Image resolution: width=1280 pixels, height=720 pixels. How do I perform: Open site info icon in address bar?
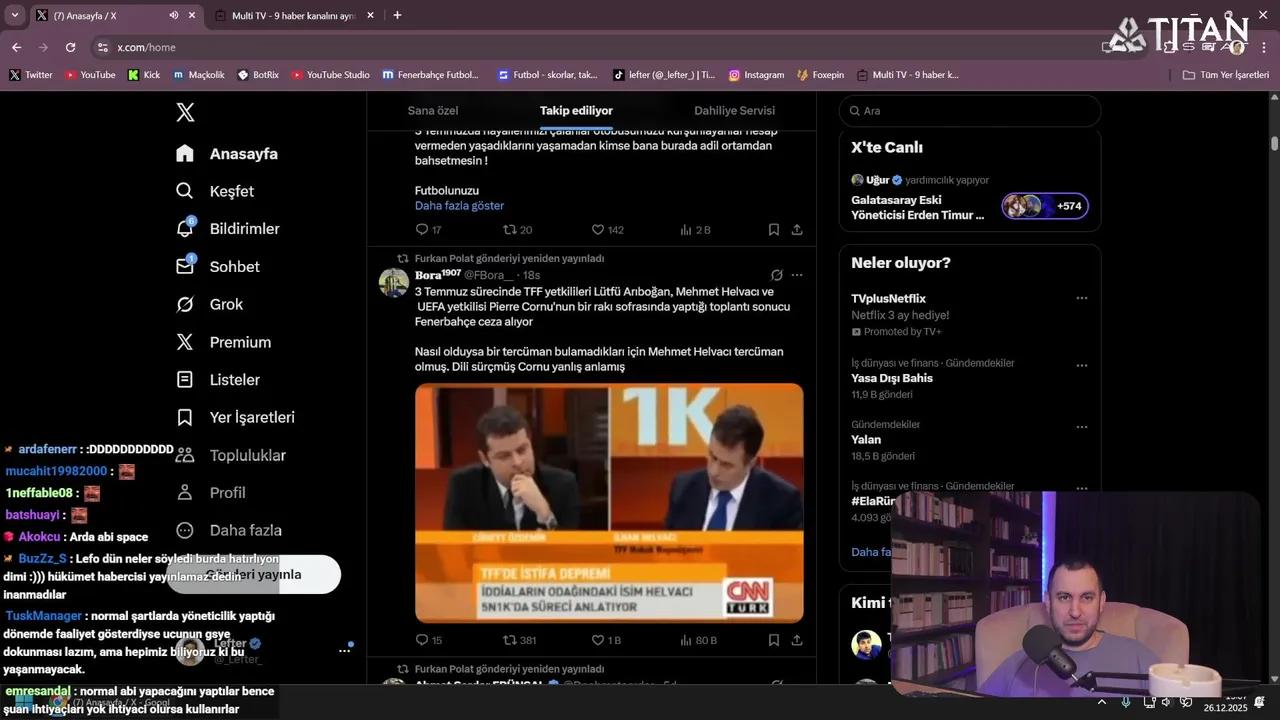[x=102, y=47]
